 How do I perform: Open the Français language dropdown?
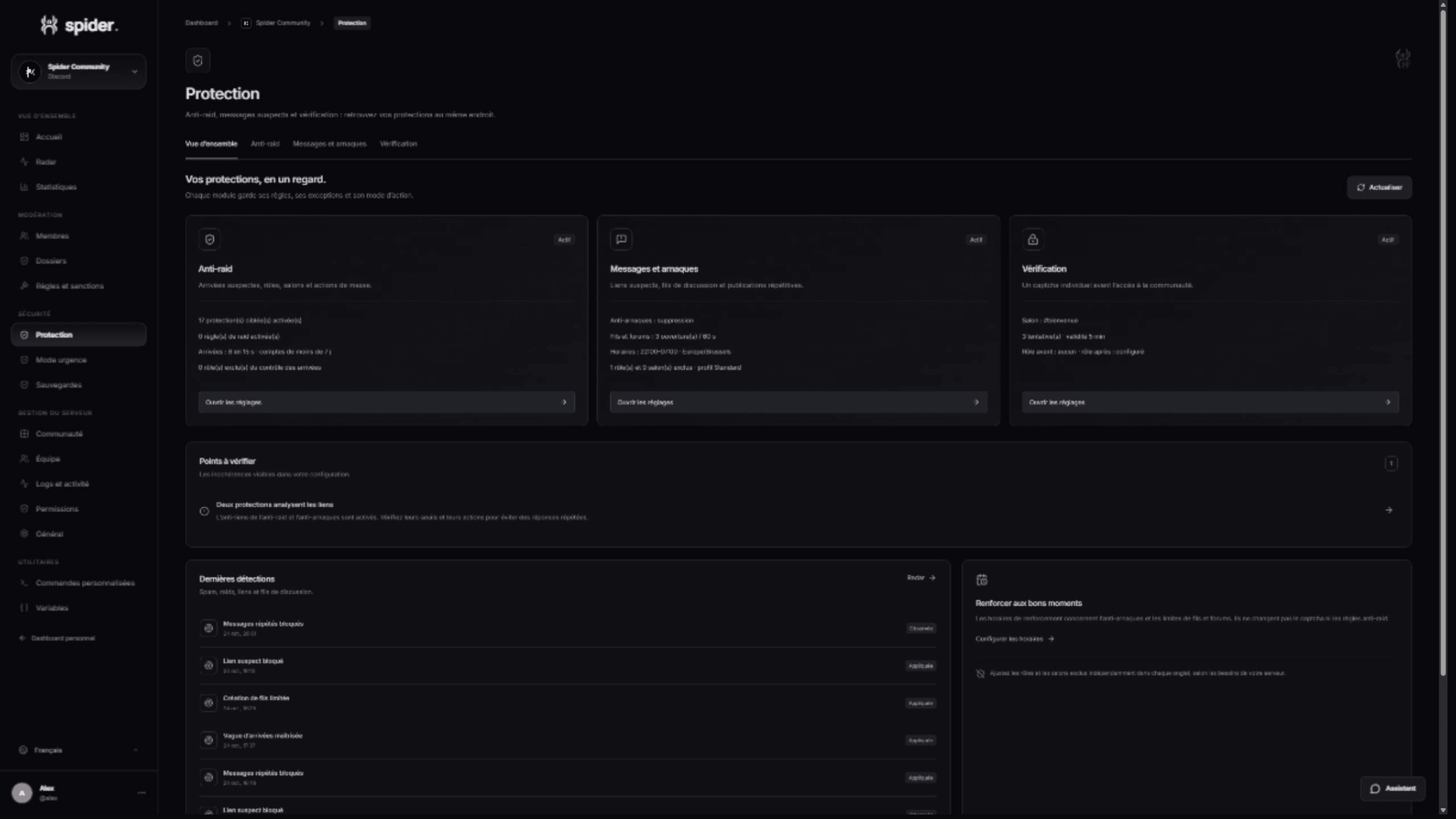click(x=78, y=750)
